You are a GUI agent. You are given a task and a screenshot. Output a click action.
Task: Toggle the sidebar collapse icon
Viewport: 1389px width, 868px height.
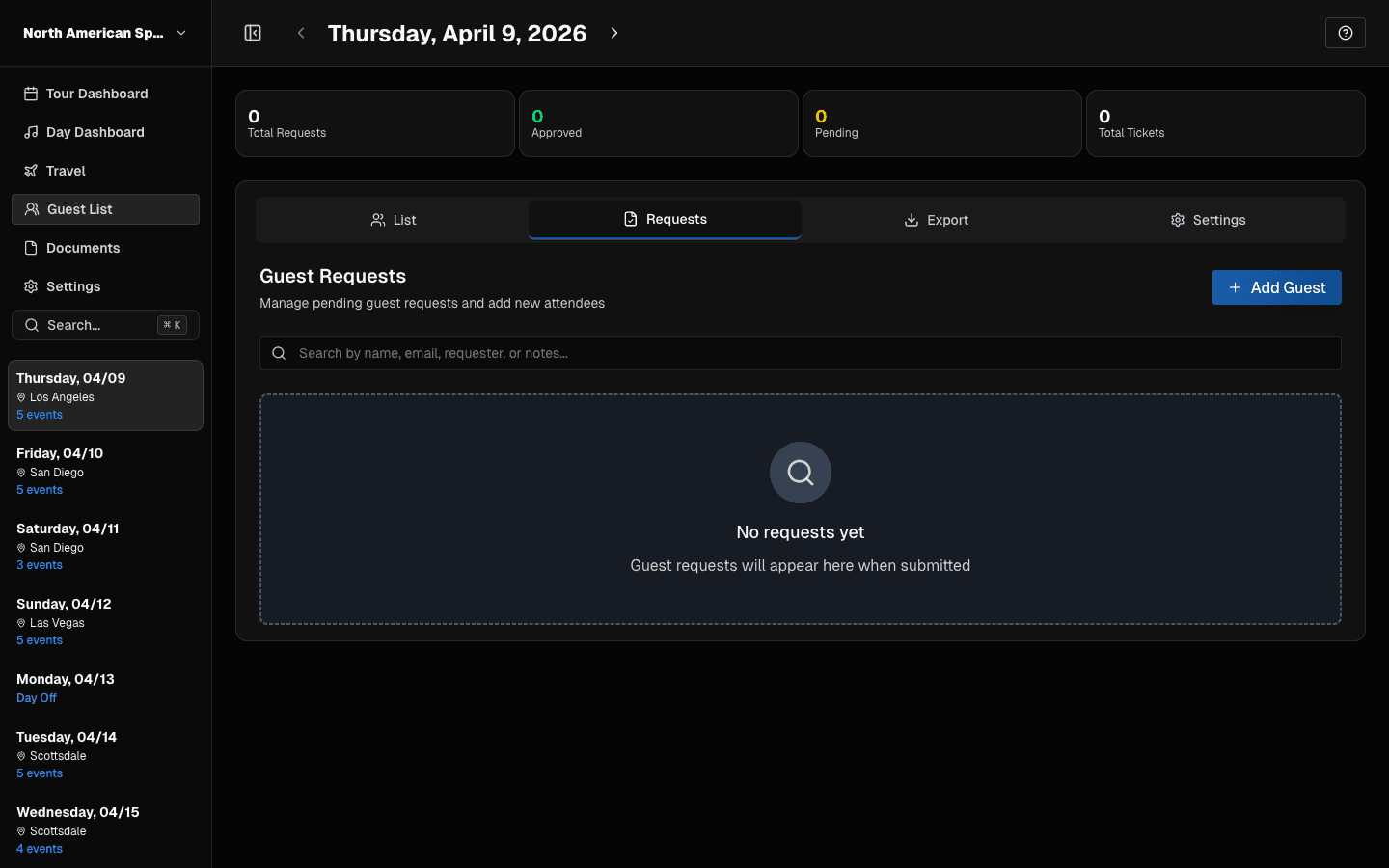coord(253,33)
